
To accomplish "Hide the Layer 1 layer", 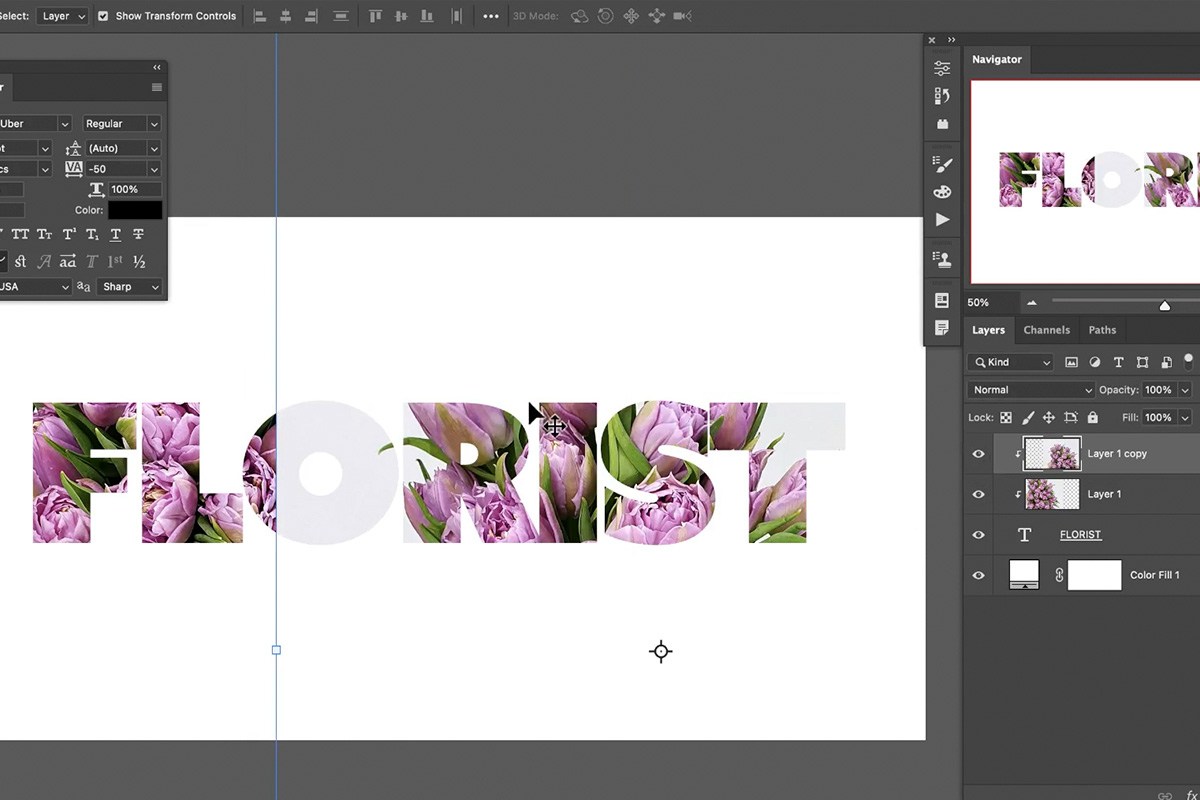I will [x=979, y=494].
